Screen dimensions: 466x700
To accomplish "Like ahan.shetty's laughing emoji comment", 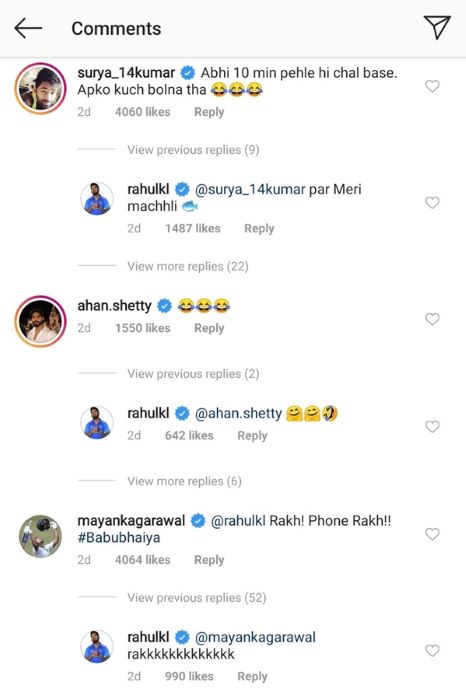I will pyautogui.click(x=432, y=319).
